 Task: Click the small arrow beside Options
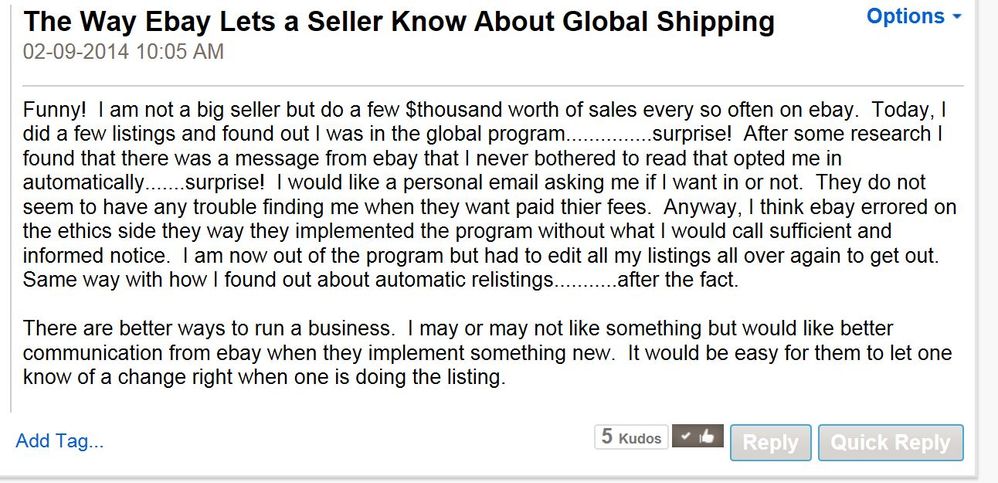(x=956, y=17)
